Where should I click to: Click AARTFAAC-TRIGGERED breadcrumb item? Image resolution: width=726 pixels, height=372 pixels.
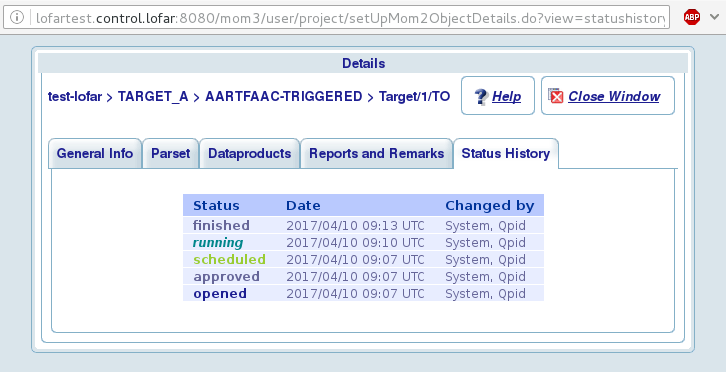[284, 96]
